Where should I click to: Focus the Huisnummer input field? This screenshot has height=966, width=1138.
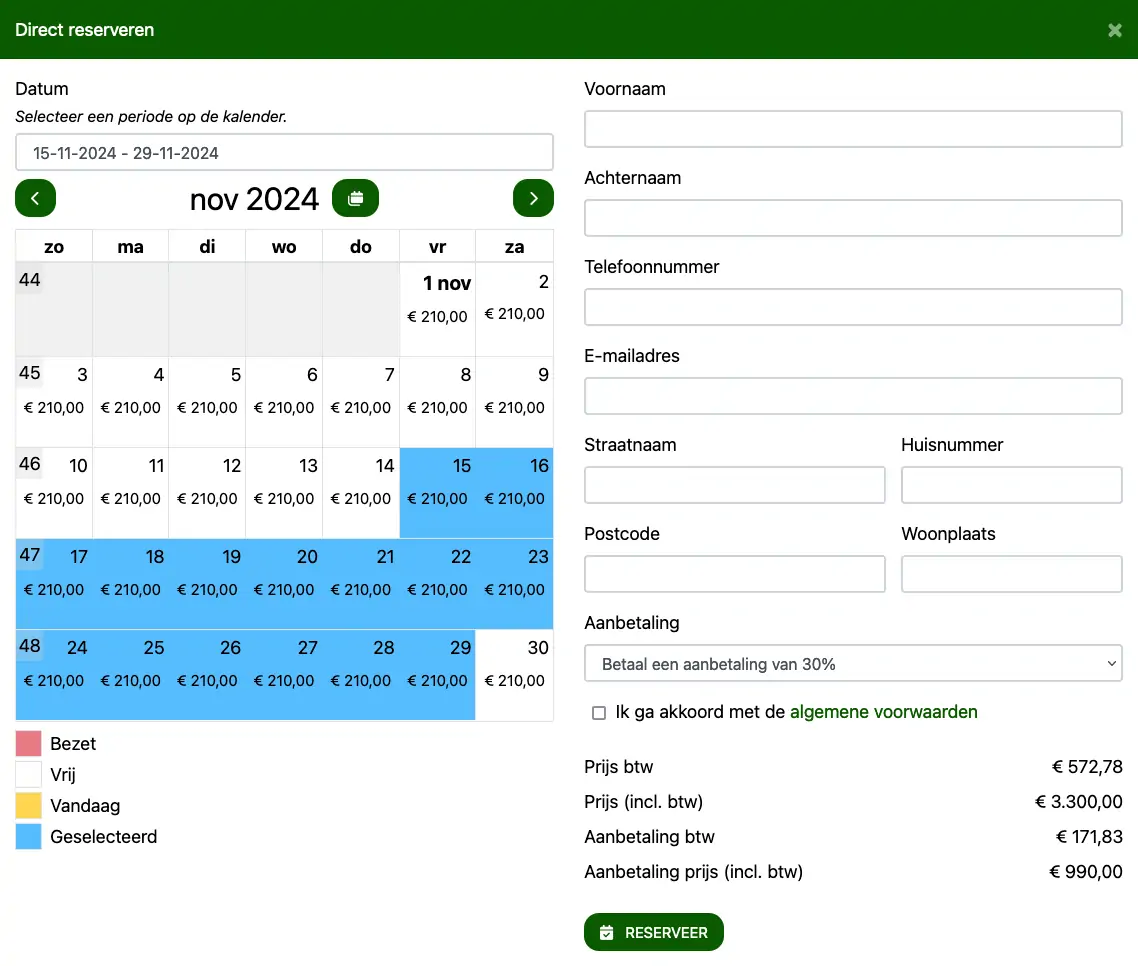pos(1012,485)
